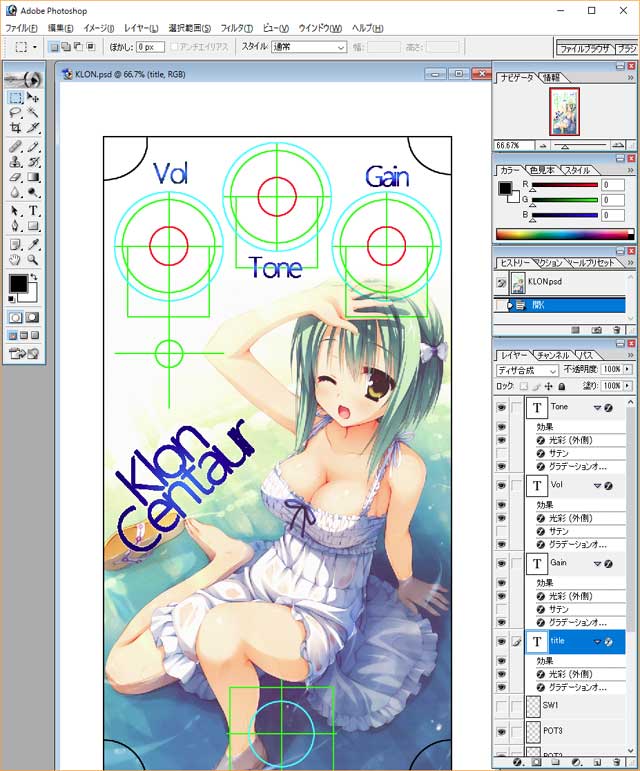Select the Path Selection tool
Image resolution: width=640 pixels, height=771 pixels.
pyautogui.click(x=16, y=211)
